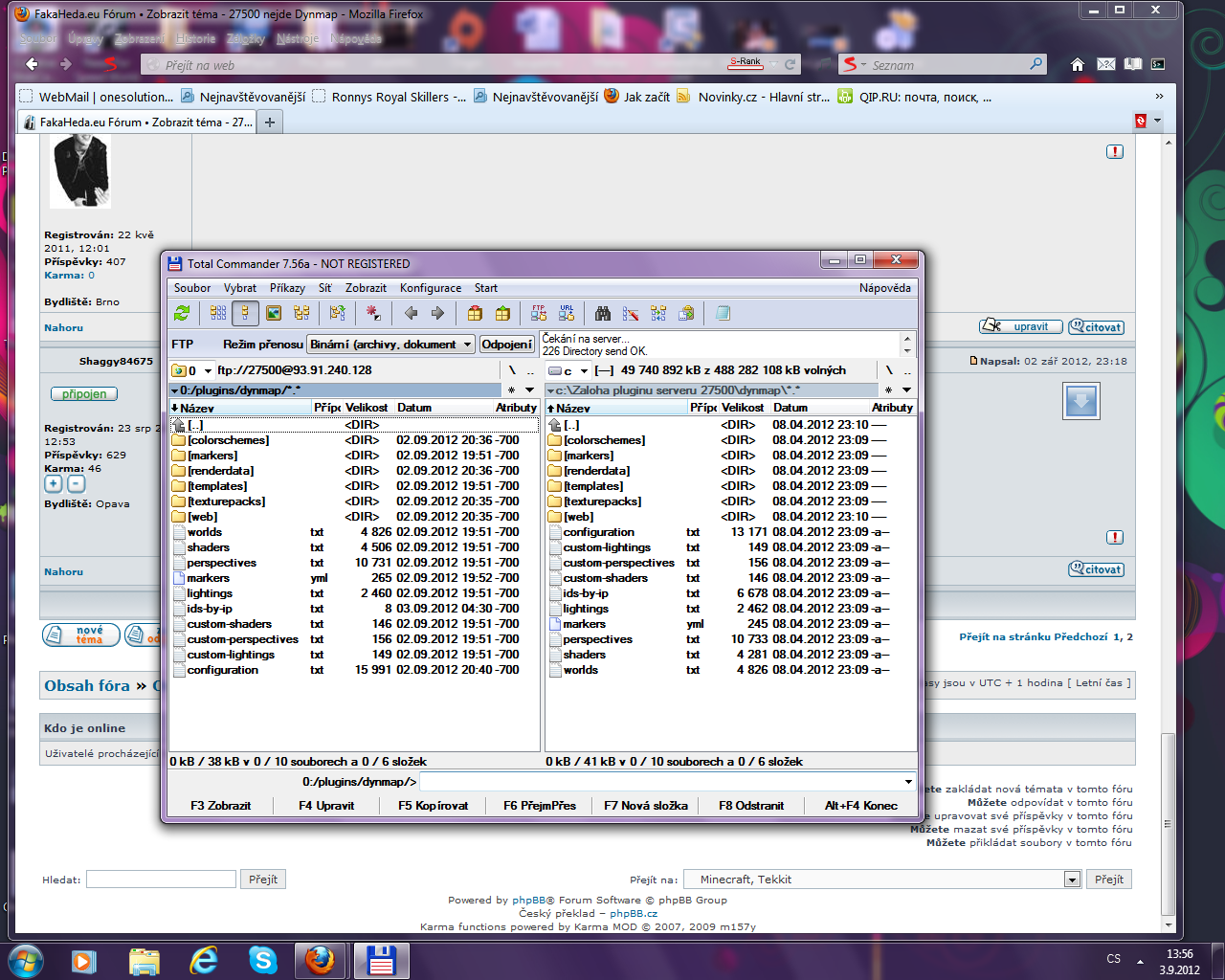Click Total Commander floppy taskbar icon
Viewport: 1225px width, 980px height.
[381, 960]
